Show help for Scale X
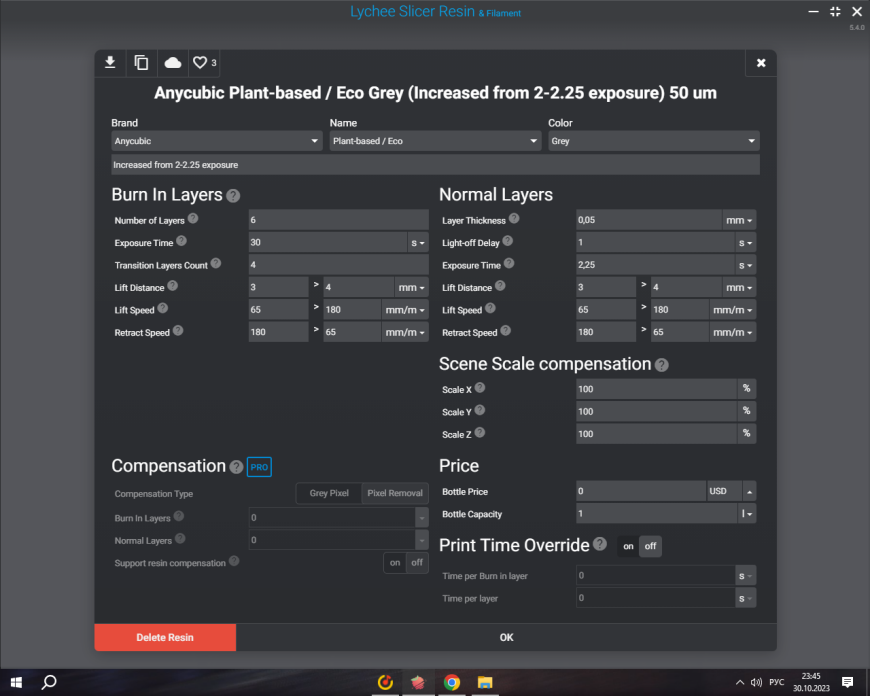This screenshot has width=870, height=696. [480, 387]
